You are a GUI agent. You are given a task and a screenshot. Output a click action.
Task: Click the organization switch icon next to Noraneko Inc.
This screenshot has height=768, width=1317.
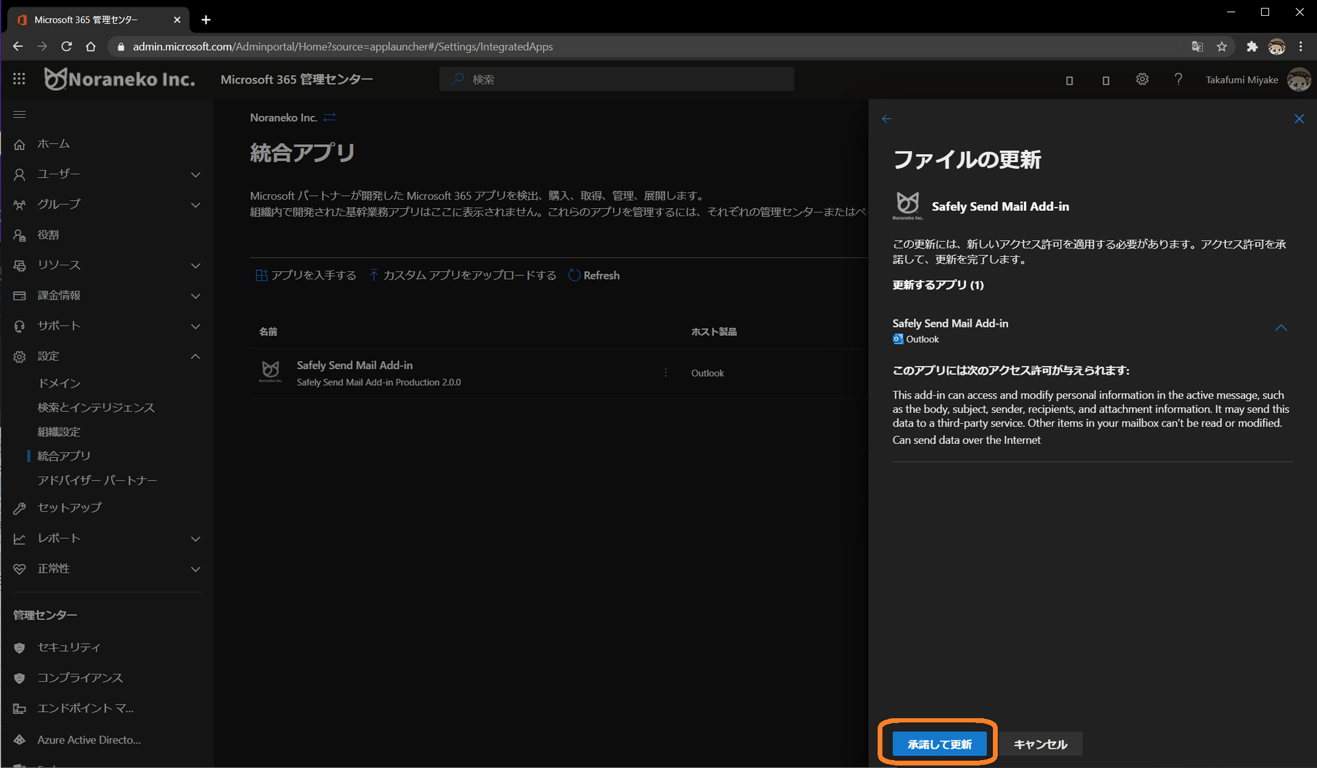(330, 118)
